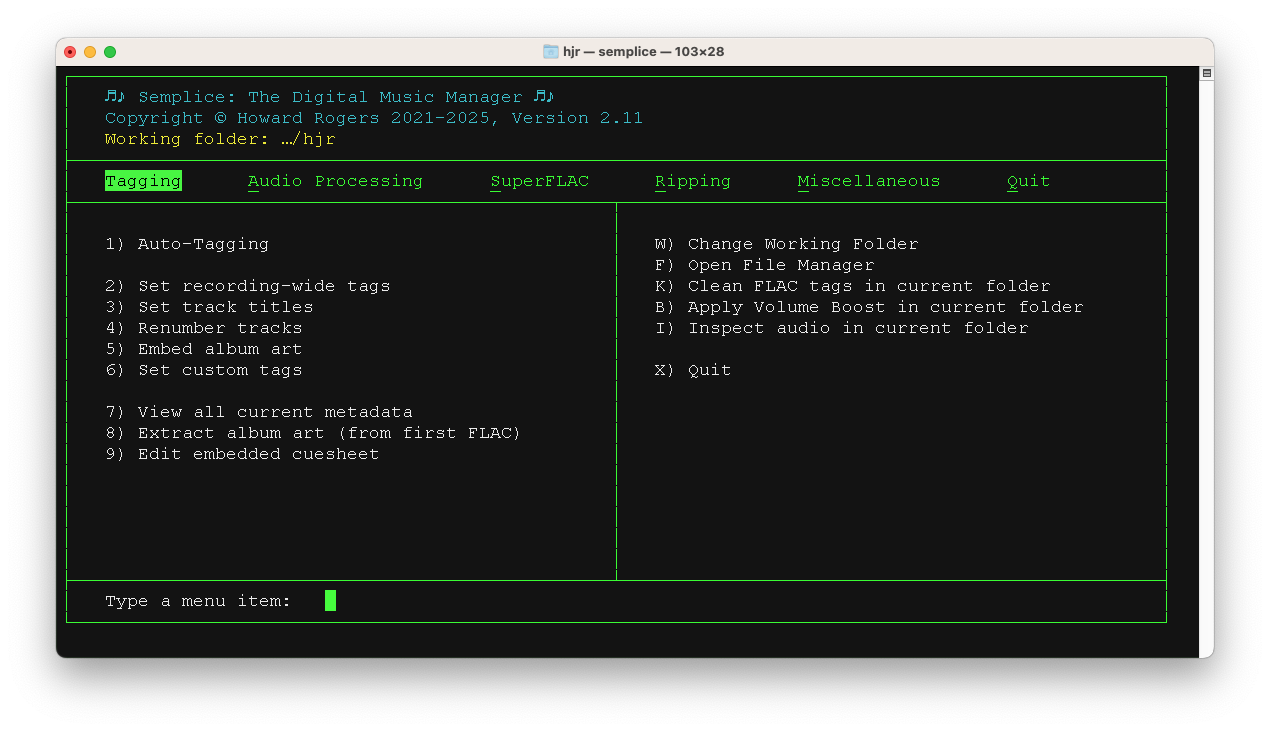1270x732 pixels.
Task: Open the Tagging menu
Action: (143, 181)
